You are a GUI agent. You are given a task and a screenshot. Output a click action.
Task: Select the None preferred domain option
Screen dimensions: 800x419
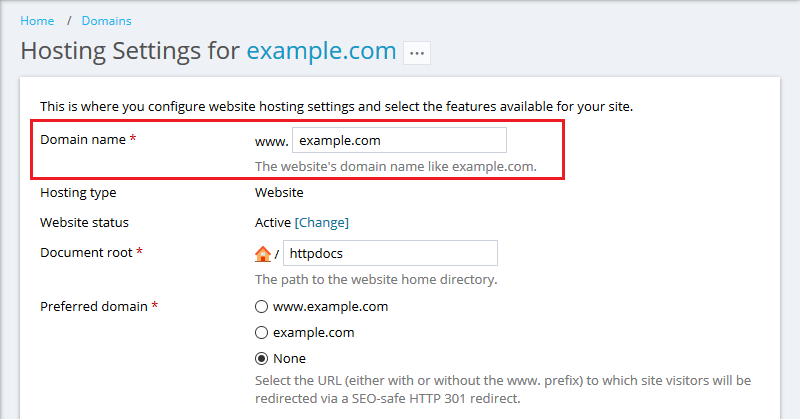261,358
